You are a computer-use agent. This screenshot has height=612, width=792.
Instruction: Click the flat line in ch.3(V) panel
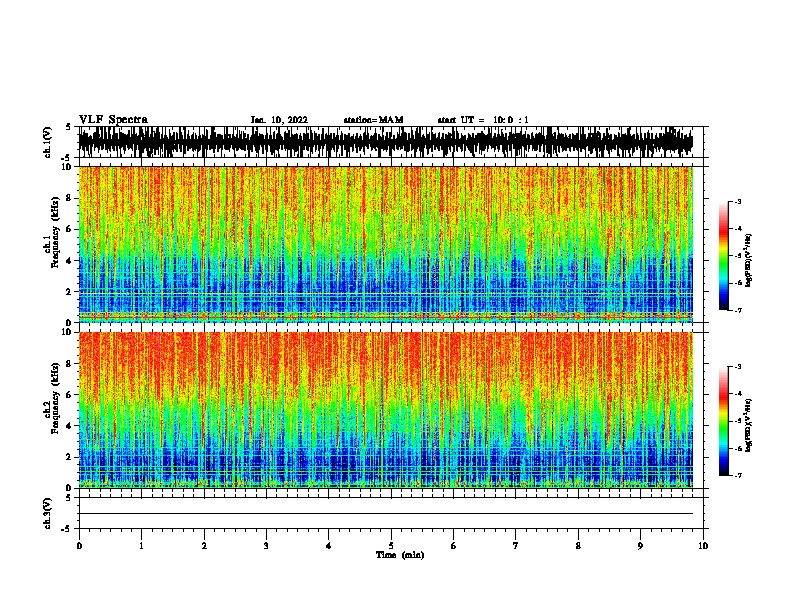click(x=385, y=514)
